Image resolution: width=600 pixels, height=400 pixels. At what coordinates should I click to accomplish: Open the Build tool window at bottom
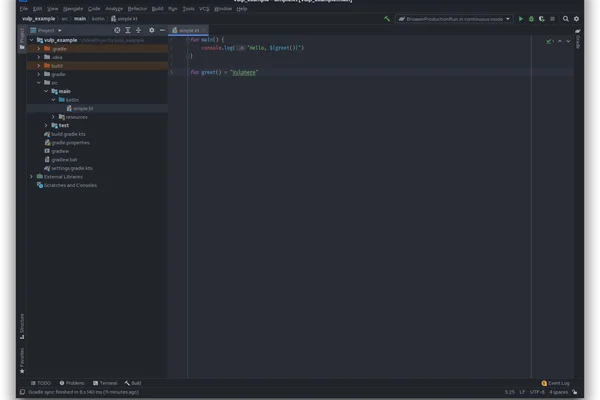click(x=133, y=383)
